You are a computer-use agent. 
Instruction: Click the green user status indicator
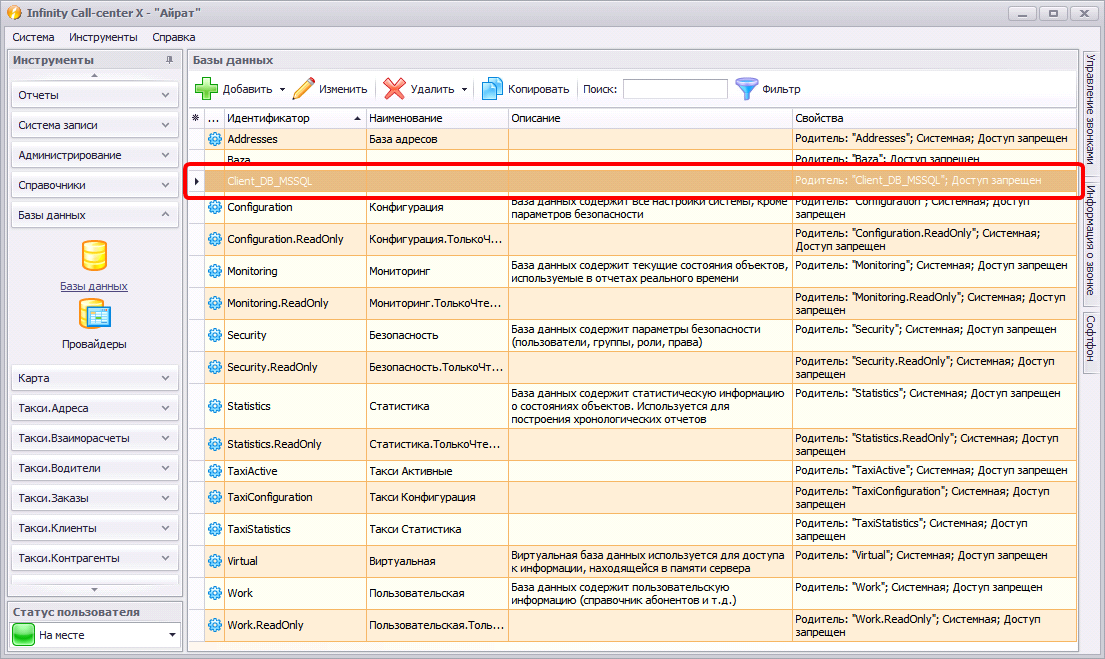[x=23, y=634]
